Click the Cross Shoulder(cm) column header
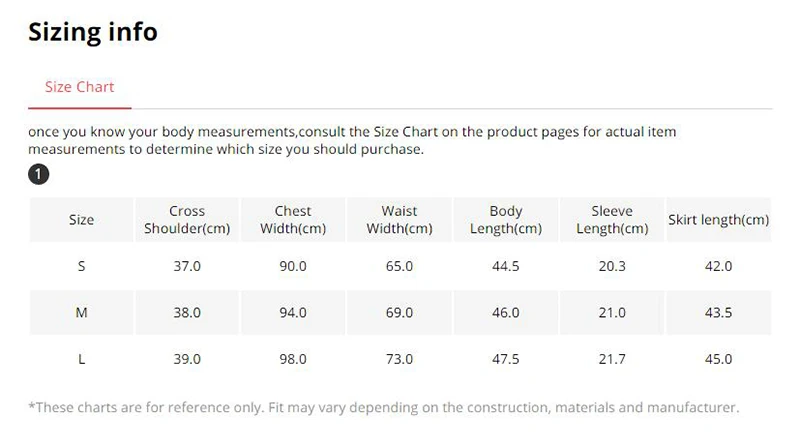This screenshot has height=447, width=800. click(187, 220)
